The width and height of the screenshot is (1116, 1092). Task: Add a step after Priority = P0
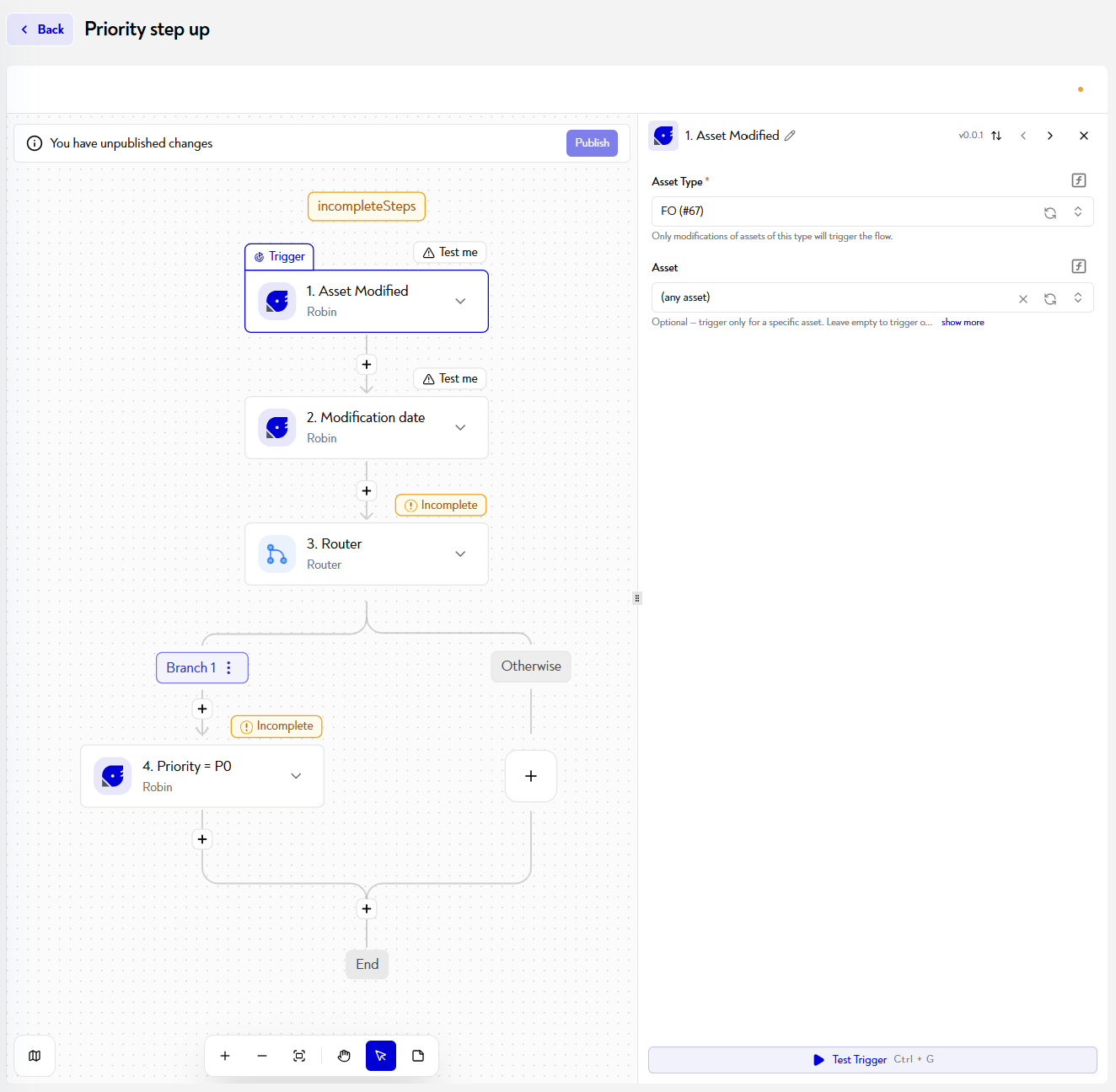[x=202, y=839]
